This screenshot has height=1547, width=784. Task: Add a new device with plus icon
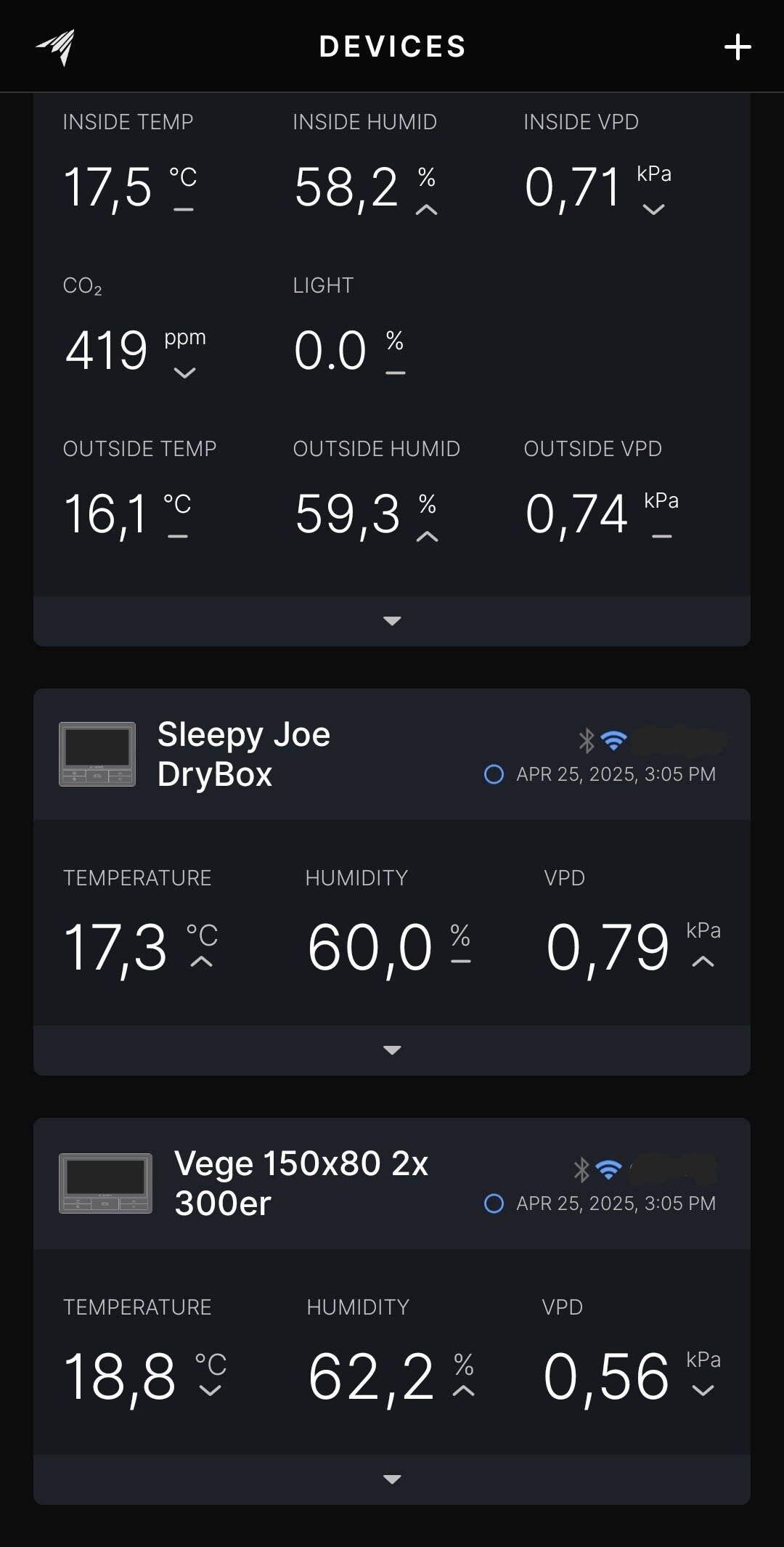point(738,47)
